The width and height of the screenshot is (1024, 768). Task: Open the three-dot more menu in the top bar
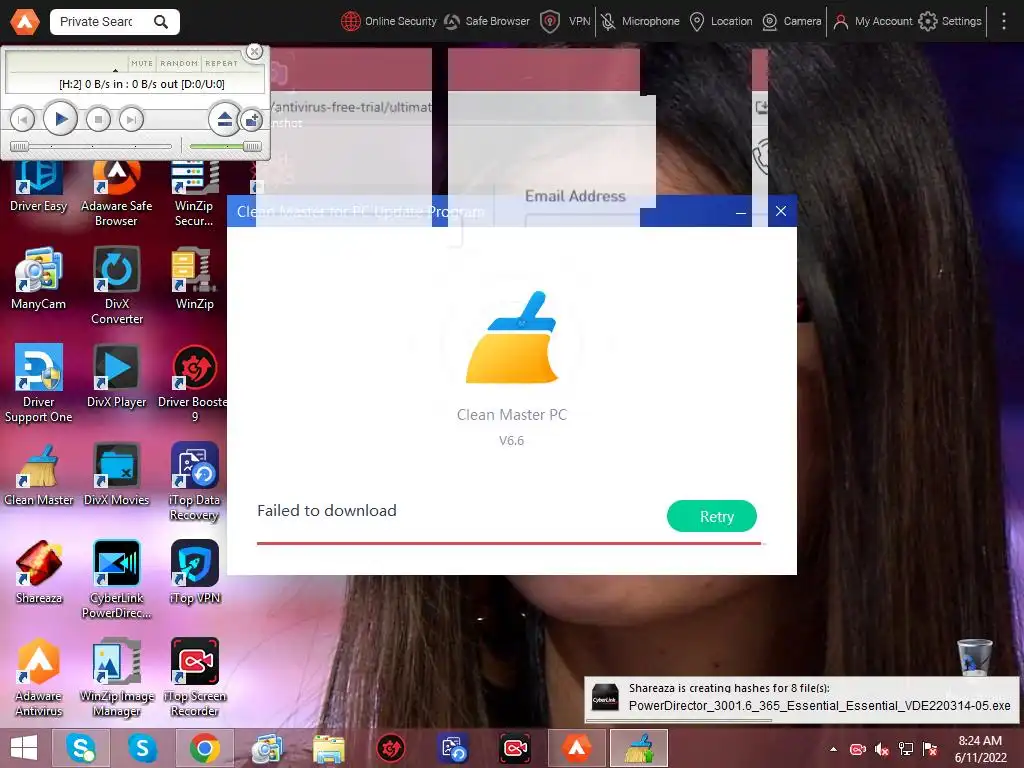click(x=1004, y=22)
